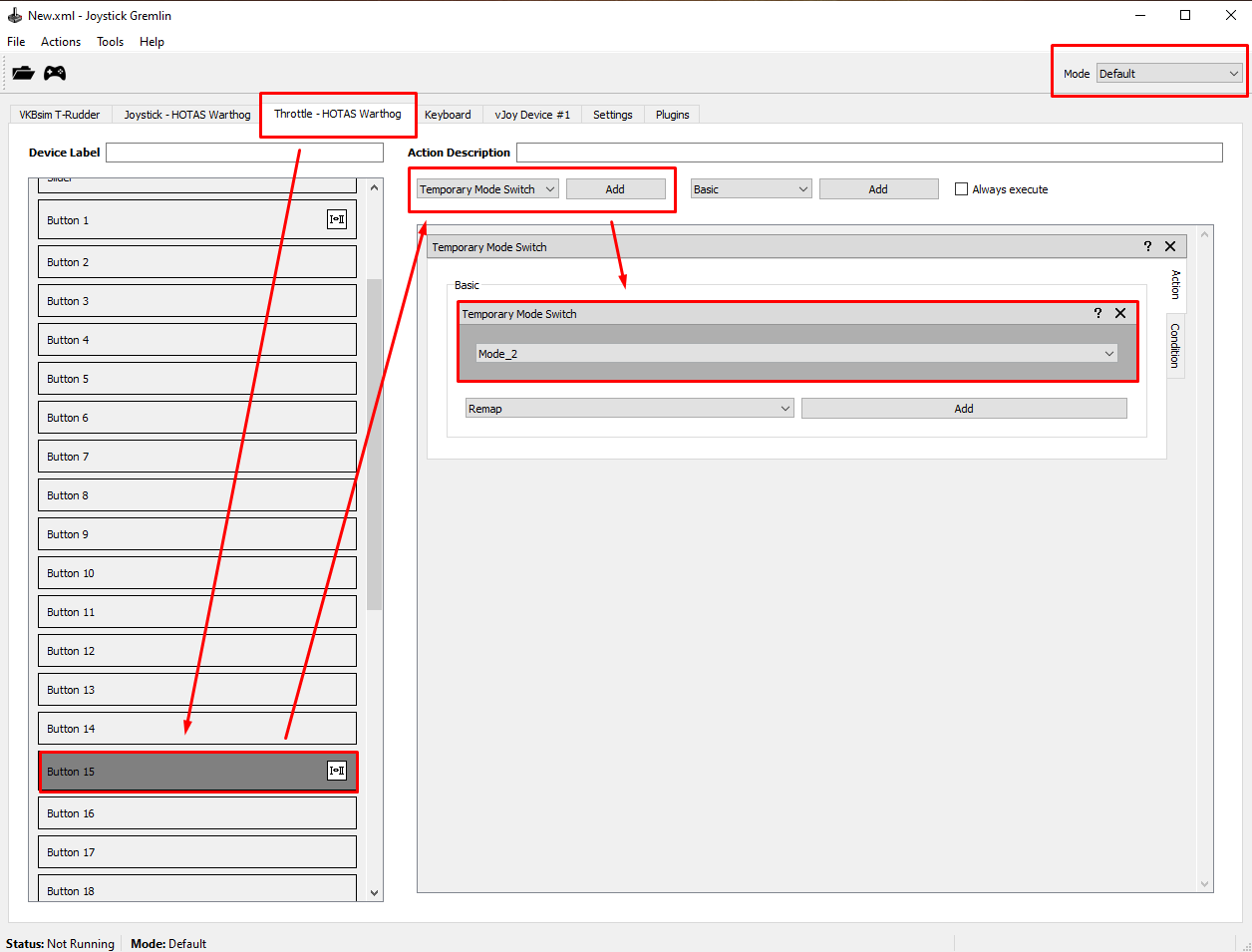Select Button 7 in the input list

coord(197,457)
